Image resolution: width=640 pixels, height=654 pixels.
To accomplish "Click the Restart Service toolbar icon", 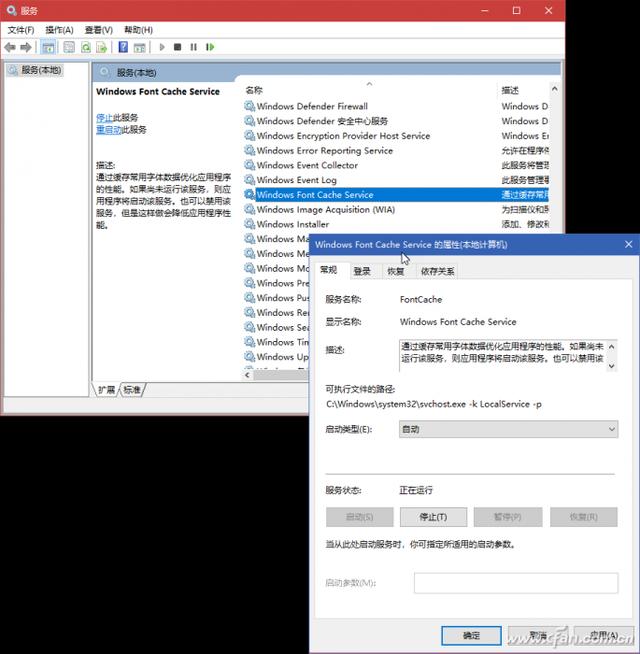I will (x=210, y=47).
